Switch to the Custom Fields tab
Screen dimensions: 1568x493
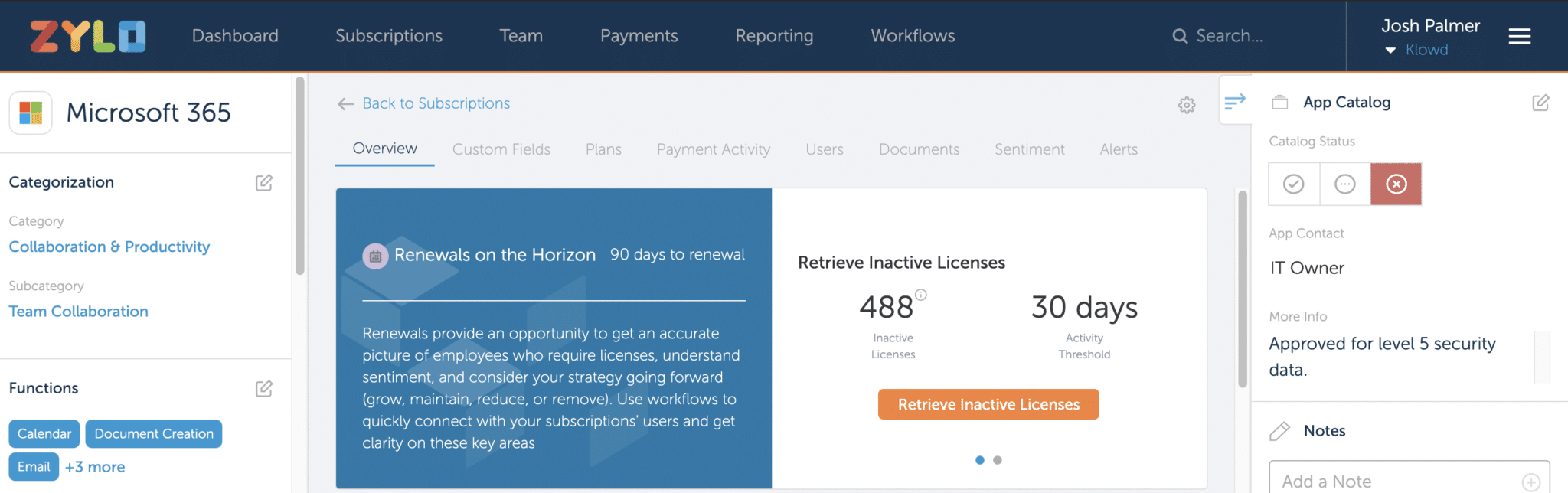point(501,149)
